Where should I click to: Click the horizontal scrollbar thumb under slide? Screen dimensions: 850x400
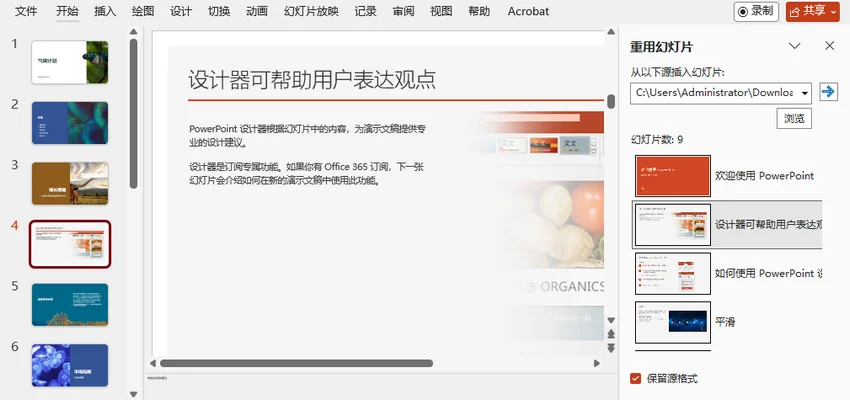click(x=296, y=363)
